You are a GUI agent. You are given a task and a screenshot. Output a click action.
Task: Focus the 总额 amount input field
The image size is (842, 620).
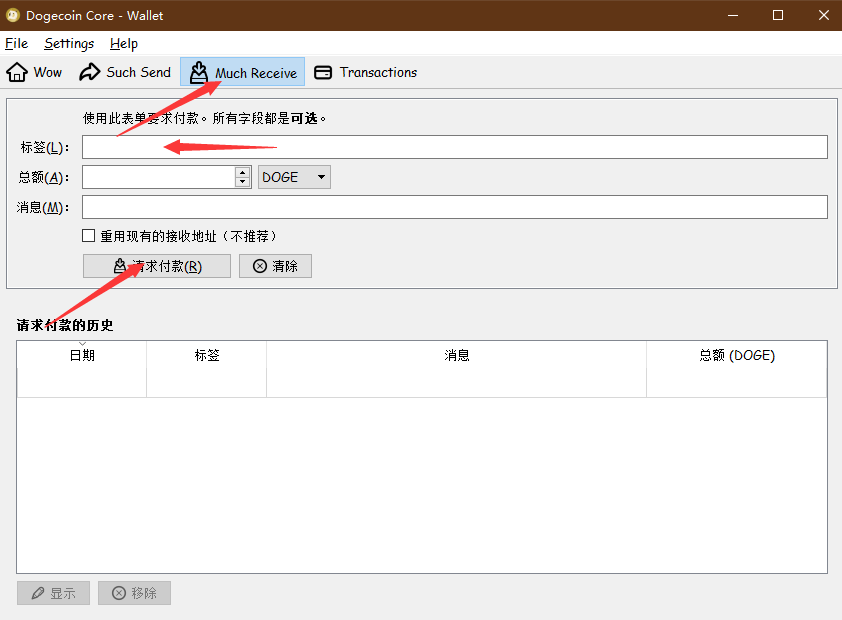[x=158, y=177]
